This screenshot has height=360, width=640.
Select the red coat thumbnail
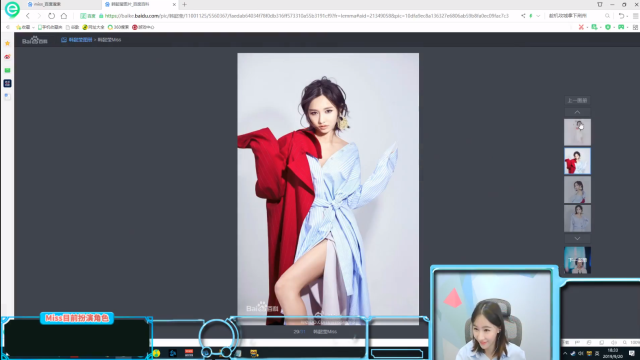(x=577, y=161)
